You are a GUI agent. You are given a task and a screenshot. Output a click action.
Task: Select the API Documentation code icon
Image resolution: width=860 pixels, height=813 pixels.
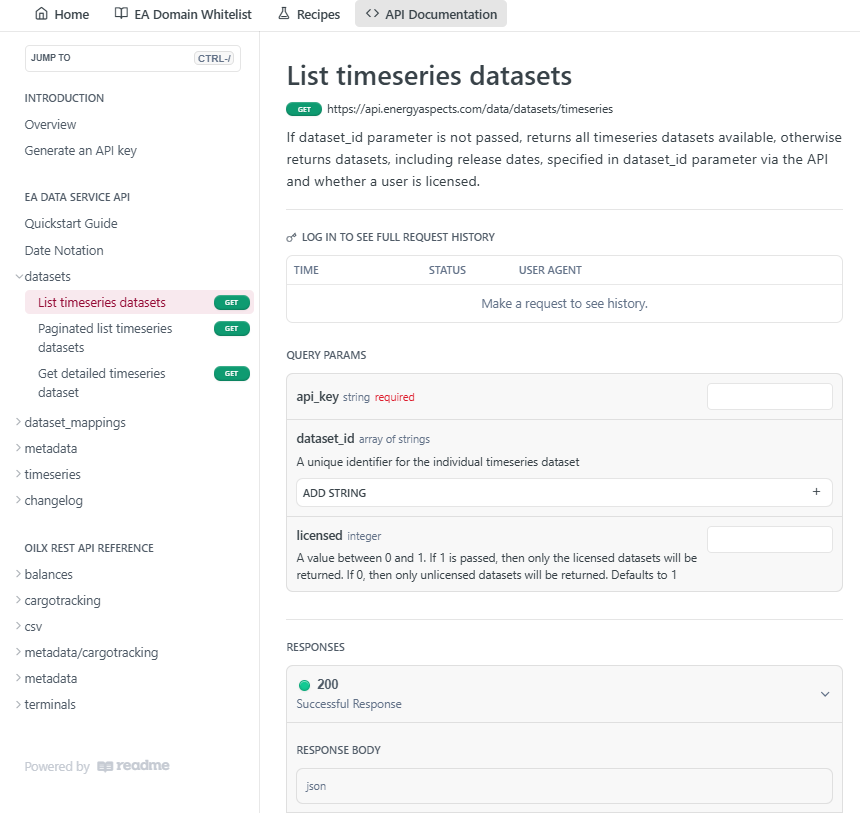(371, 14)
